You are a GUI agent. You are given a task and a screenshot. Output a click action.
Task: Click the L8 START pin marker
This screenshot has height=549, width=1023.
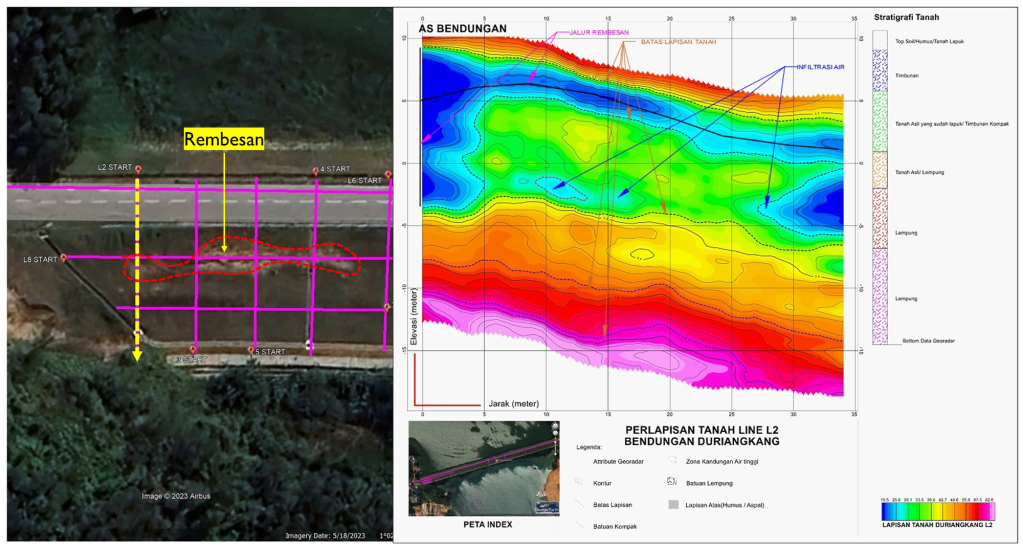64,258
